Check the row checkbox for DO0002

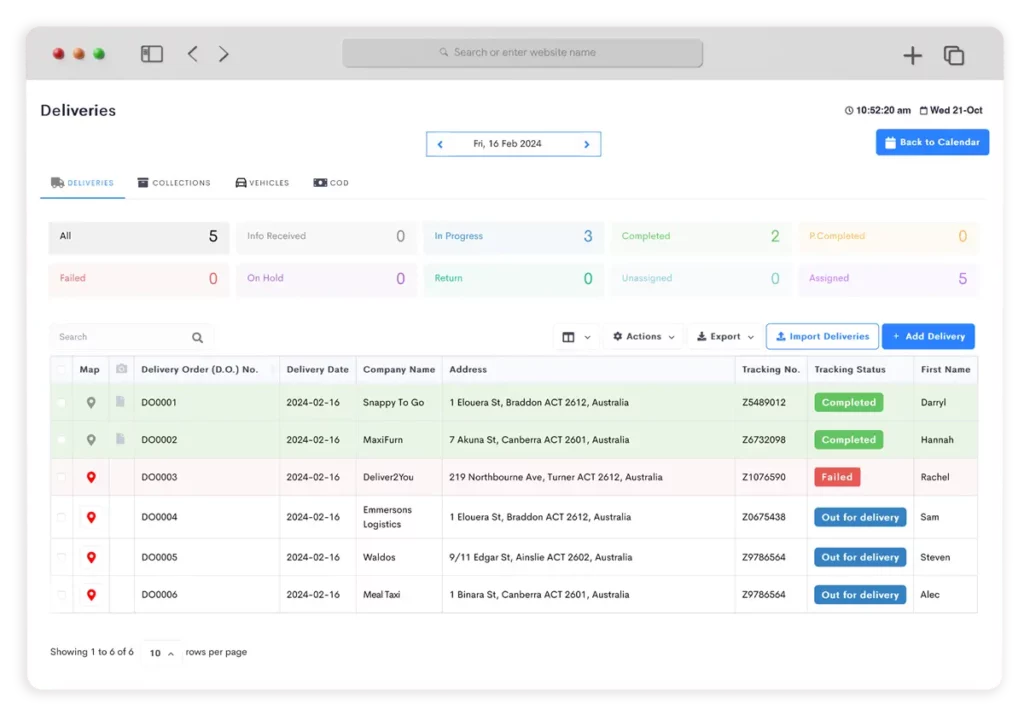(61, 439)
